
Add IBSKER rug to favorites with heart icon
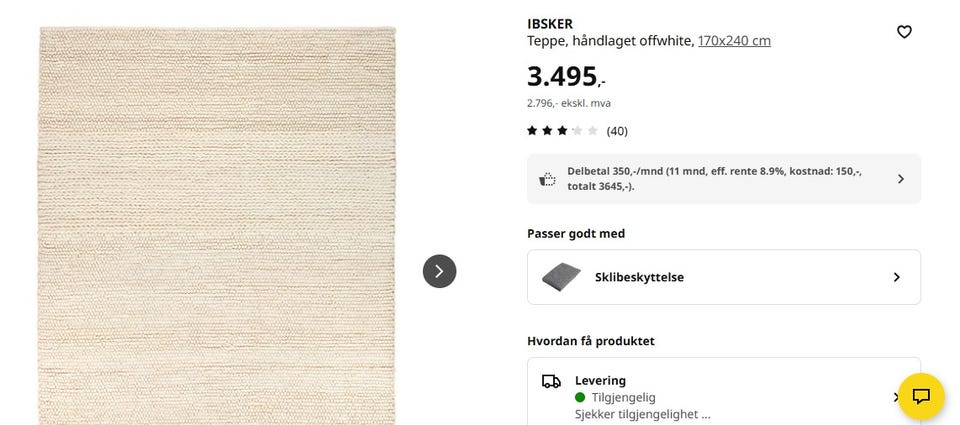(904, 32)
